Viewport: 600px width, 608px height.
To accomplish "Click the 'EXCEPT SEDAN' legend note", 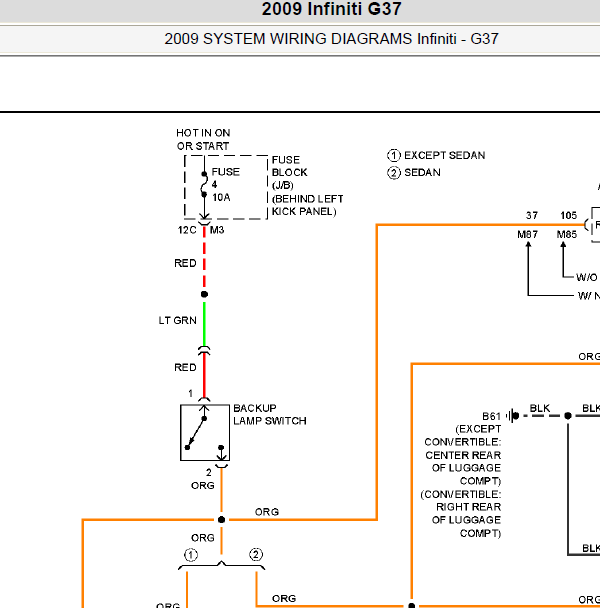I will point(444,155).
